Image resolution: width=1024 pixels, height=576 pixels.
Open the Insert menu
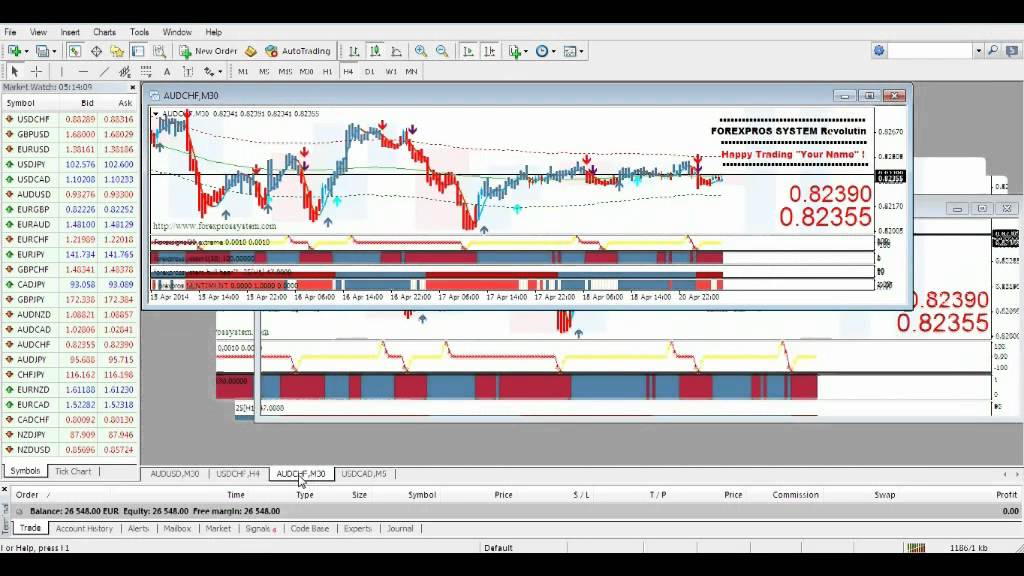click(x=70, y=32)
